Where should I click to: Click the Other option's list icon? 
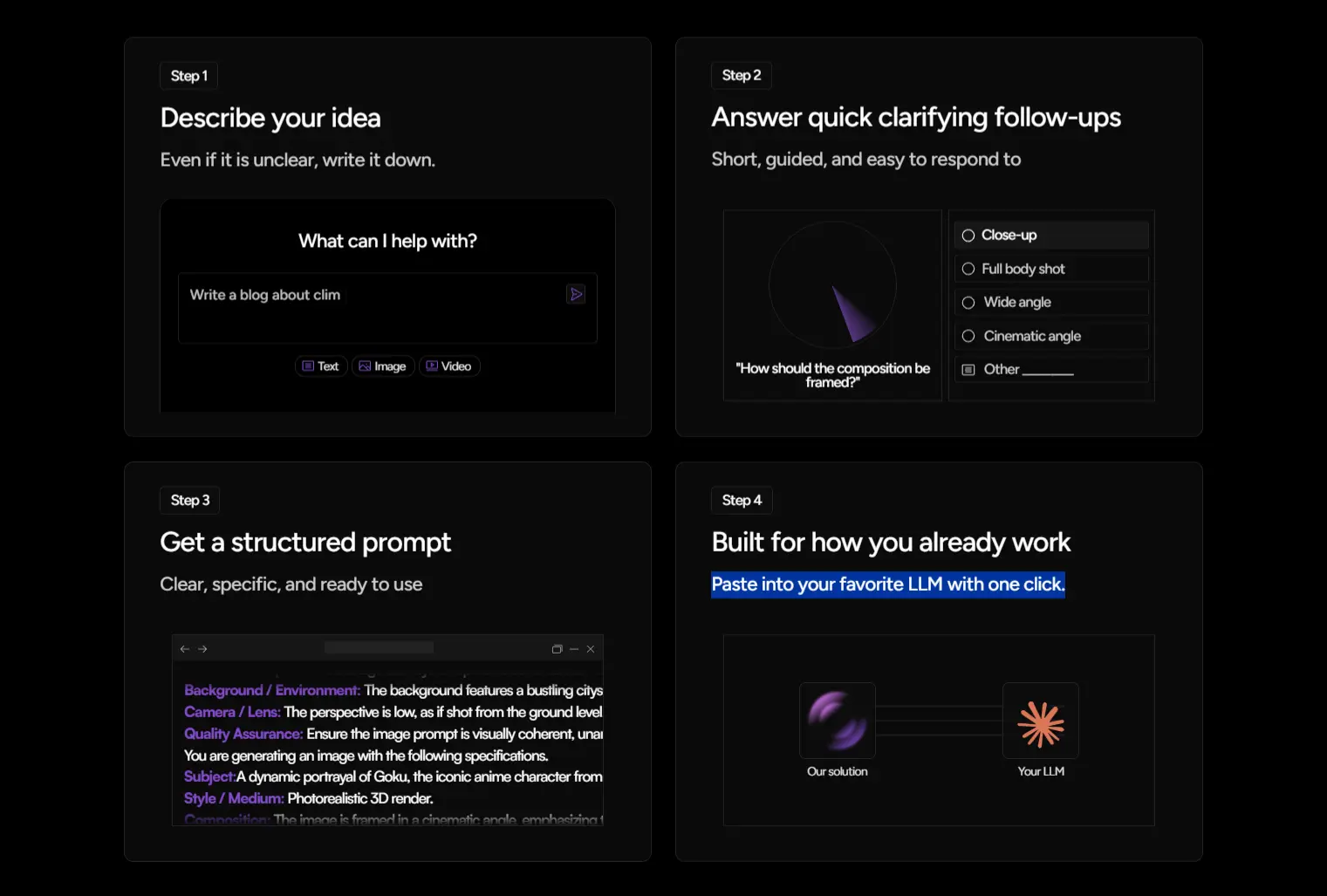click(x=968, y=370)
